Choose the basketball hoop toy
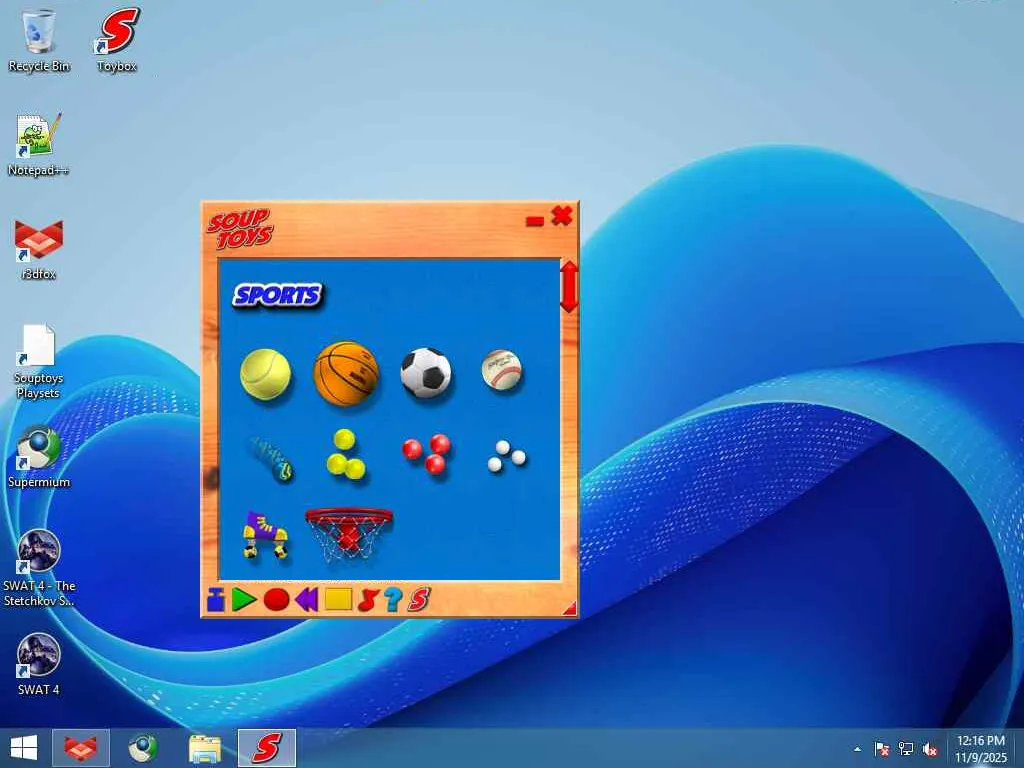Screen dimensions: 1024x768 [349, 534]
